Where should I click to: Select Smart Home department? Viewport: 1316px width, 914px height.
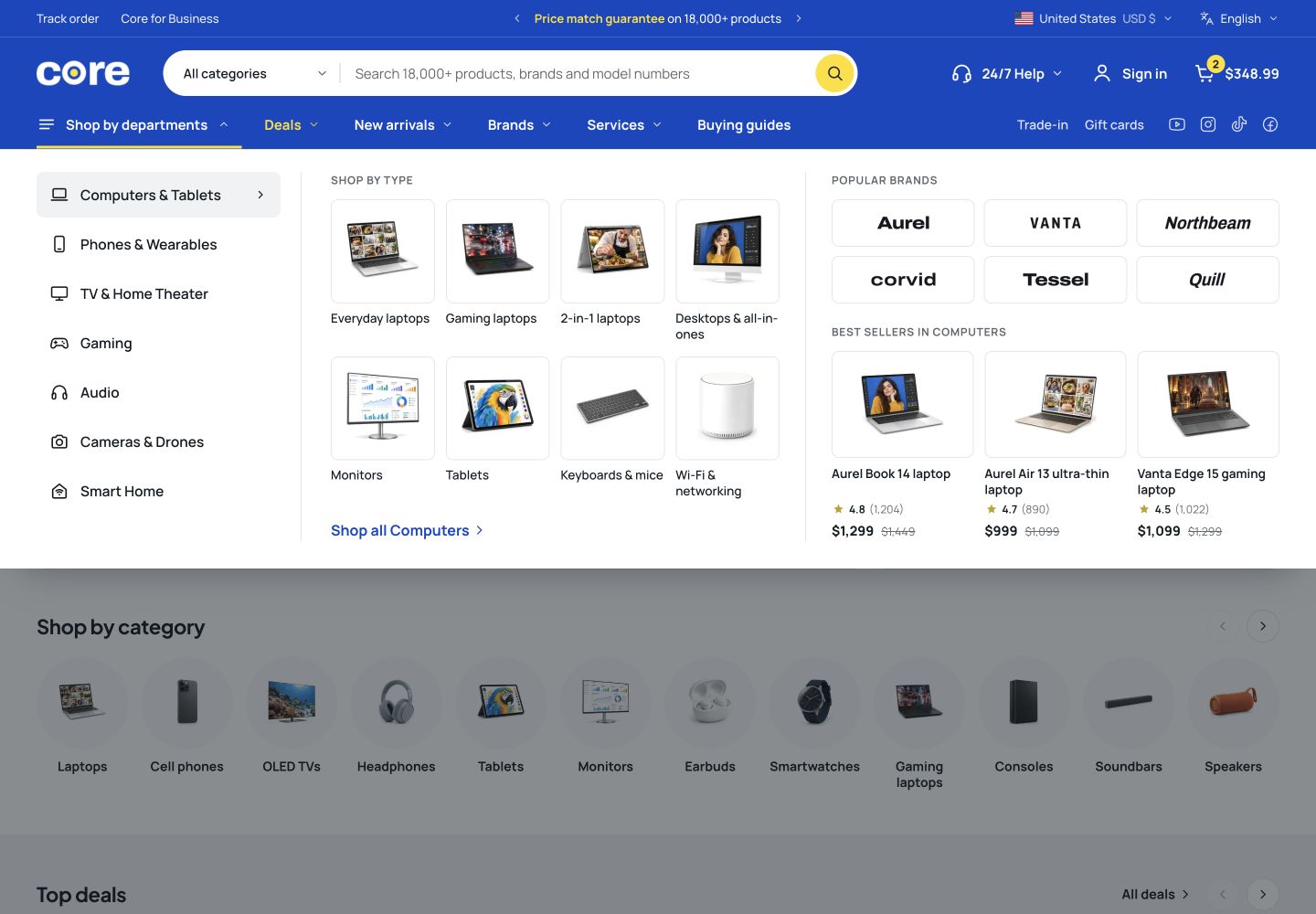[x=158, y=491]
